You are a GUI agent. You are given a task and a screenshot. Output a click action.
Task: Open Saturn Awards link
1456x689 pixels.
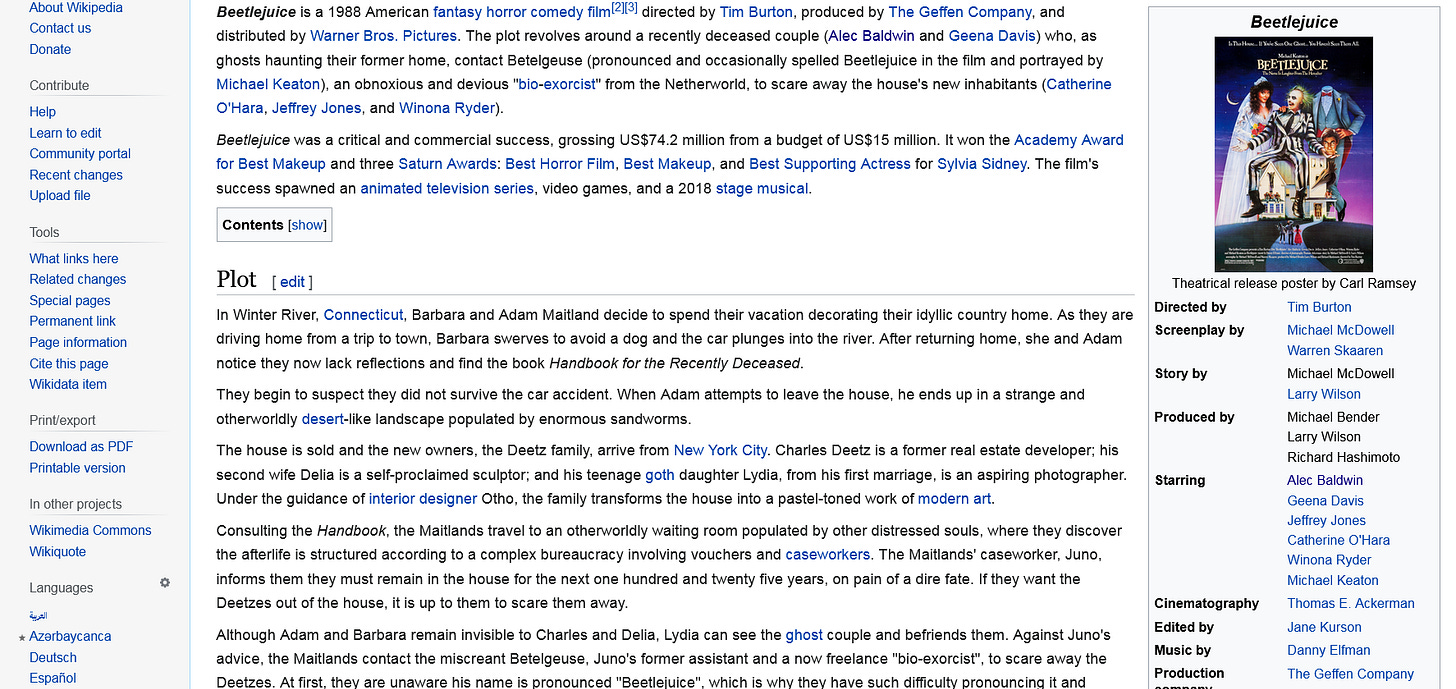click(447, 165)
